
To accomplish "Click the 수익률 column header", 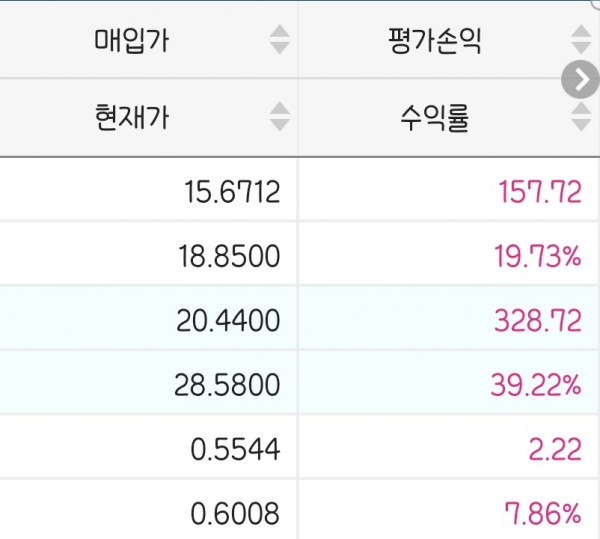I will pos(435,118).
